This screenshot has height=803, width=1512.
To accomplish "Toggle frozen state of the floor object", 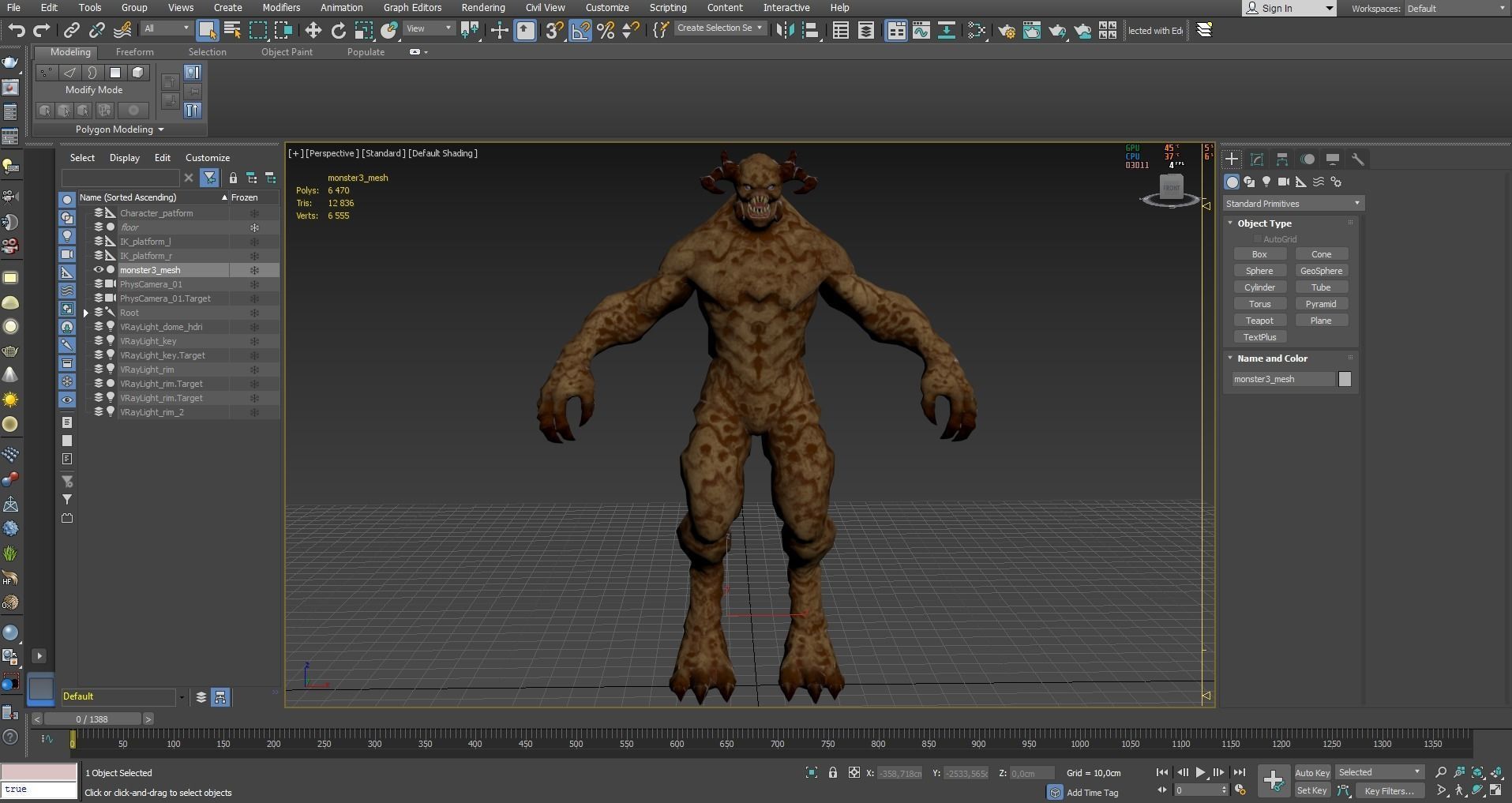I will click(x=254, y=227).
